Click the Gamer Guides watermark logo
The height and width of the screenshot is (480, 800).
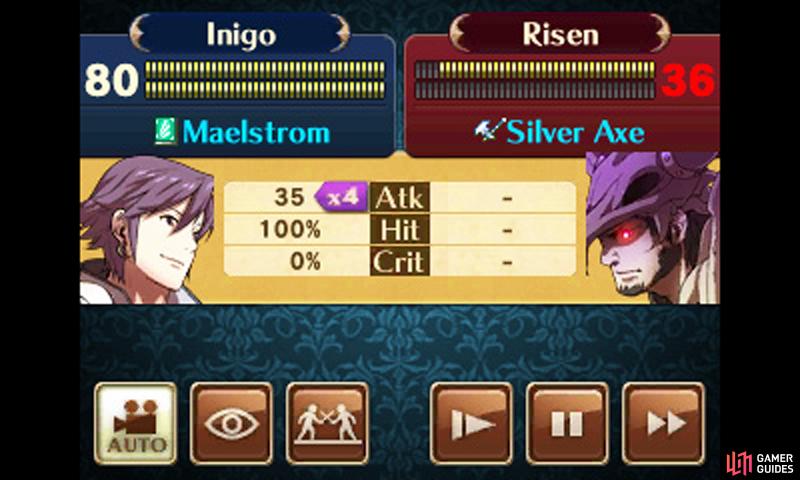[x=760, y=462]
